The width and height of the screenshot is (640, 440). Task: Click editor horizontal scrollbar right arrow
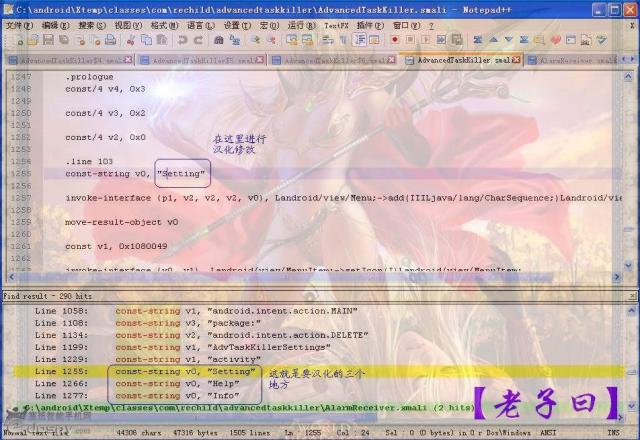[x=617, y=277]
